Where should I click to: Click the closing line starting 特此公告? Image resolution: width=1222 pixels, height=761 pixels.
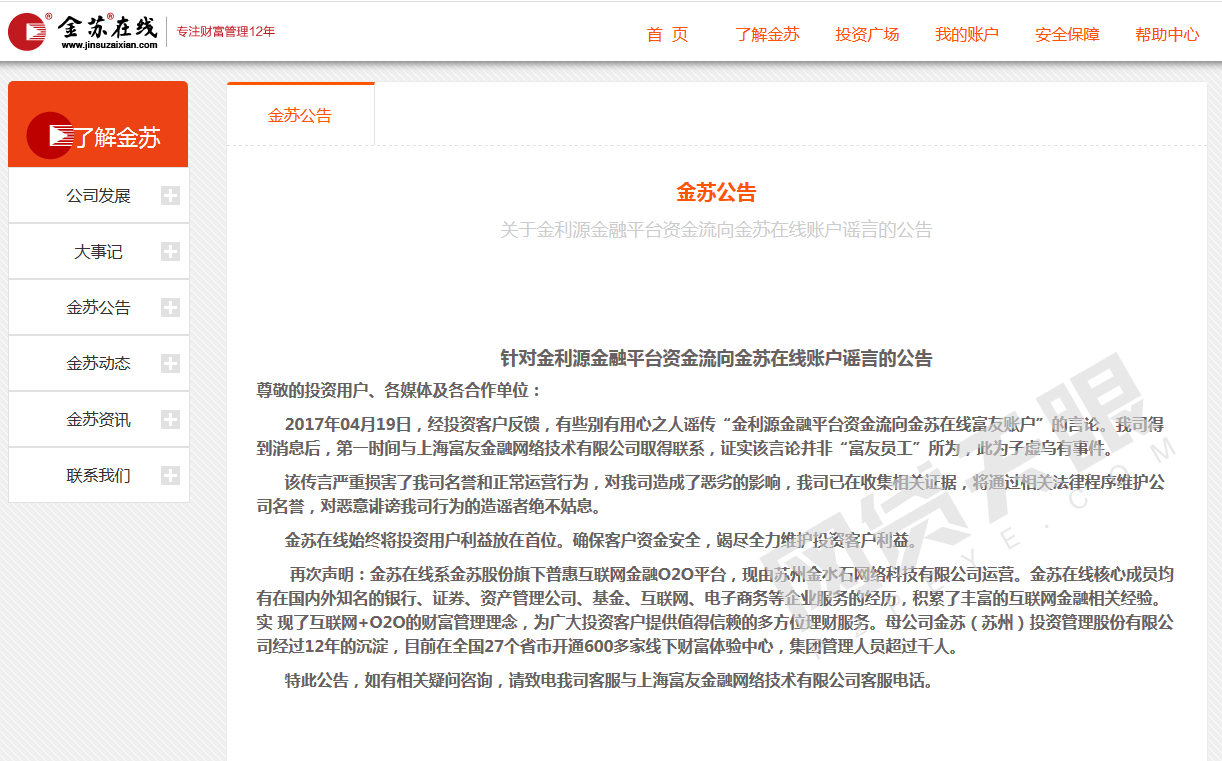[609, 680]
